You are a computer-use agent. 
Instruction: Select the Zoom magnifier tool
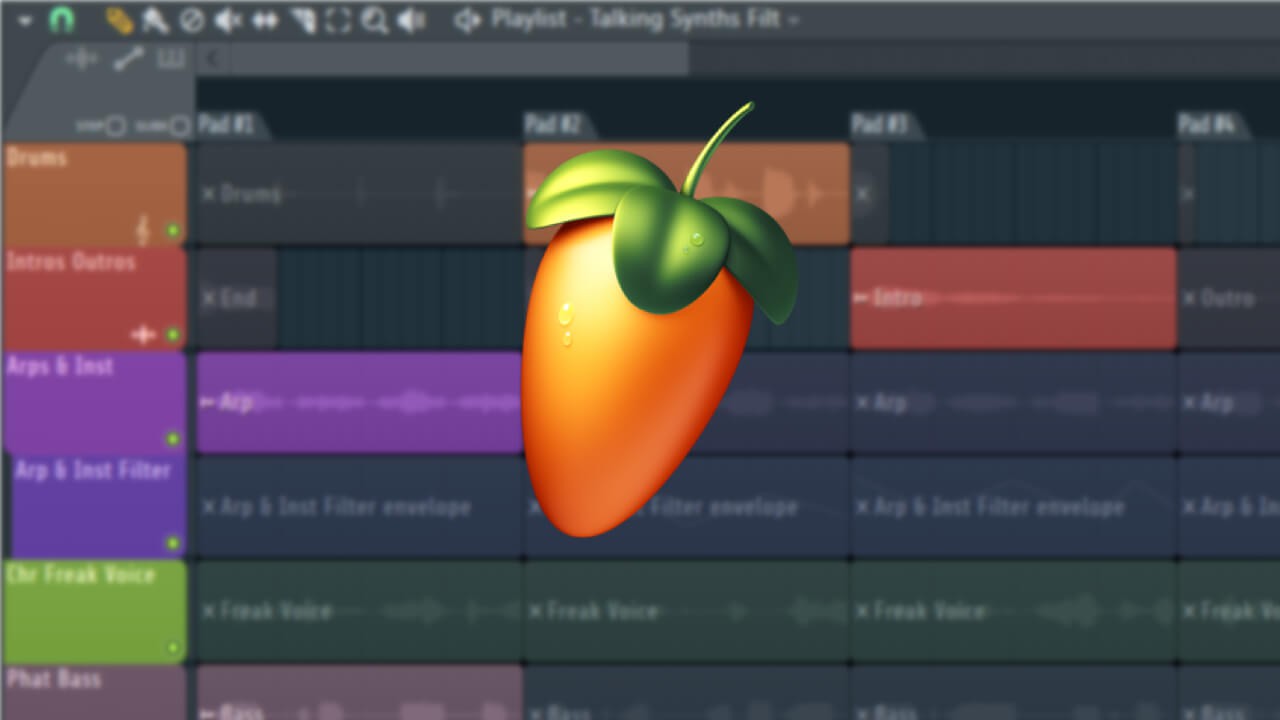[375, 20]
